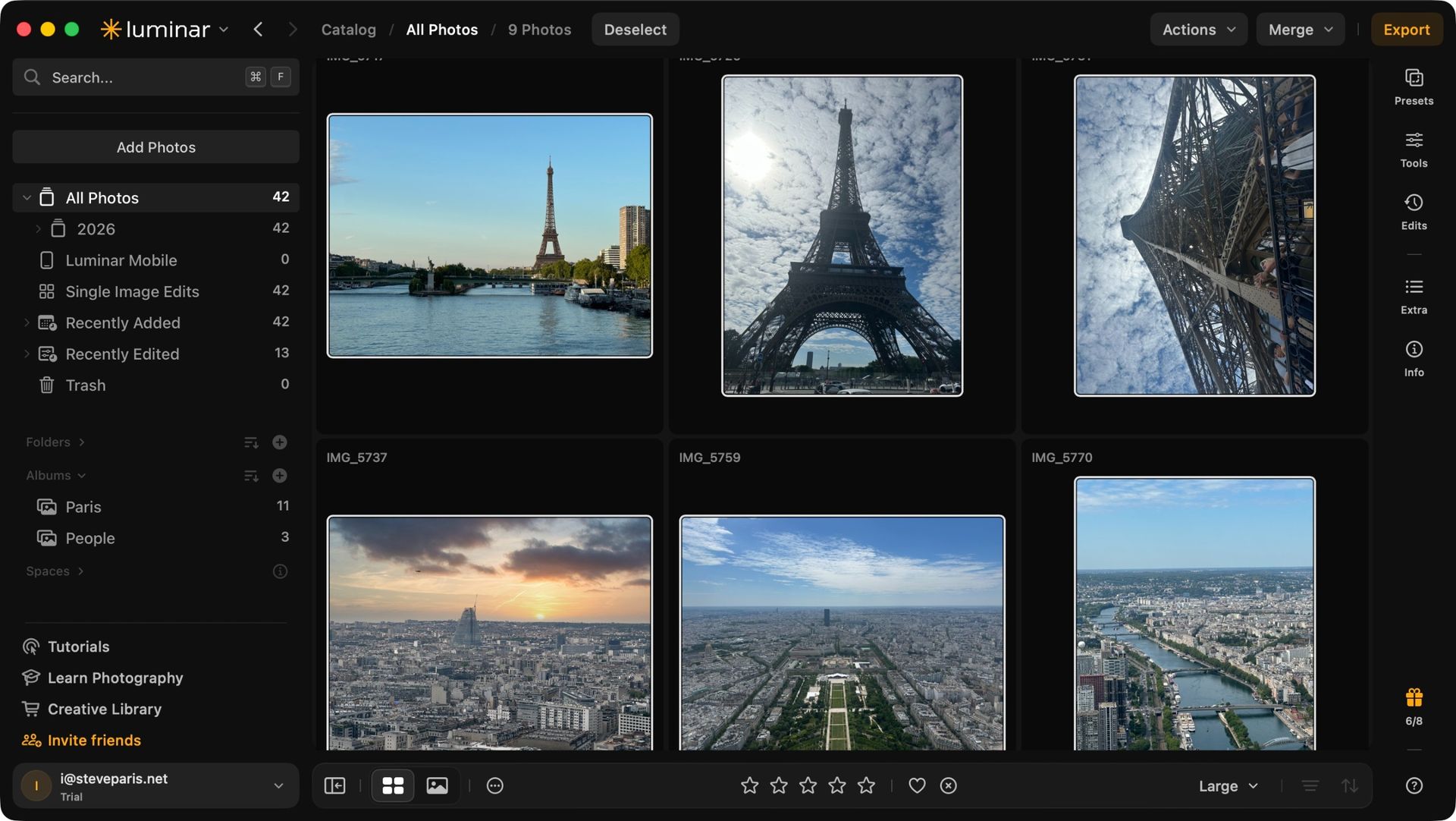Open the more options ellipsis icon
Screen dimensions: 1456x821
tap(494, 785)
